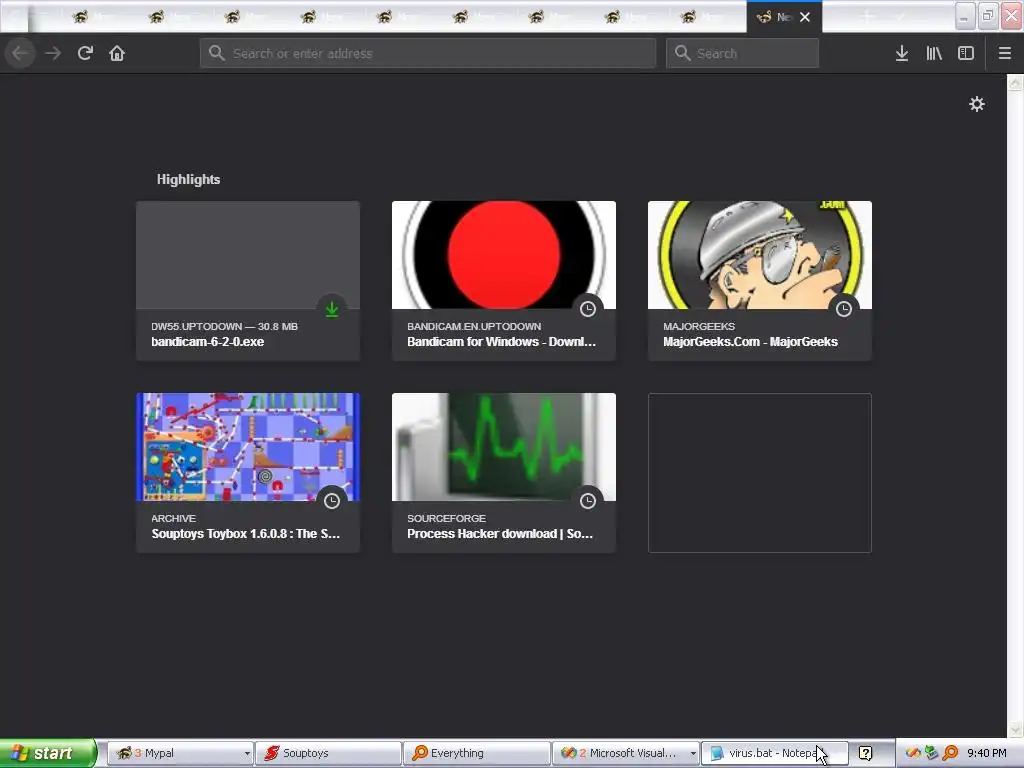Click history clock icon on Souptoys card
The width and height of the screenshot is (1024, 768).
332,501
